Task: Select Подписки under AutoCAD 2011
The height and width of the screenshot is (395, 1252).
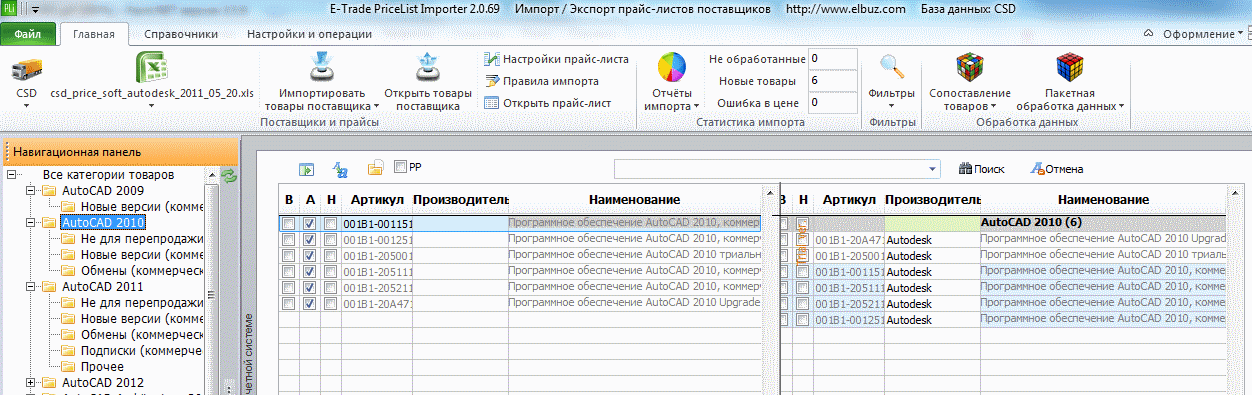Action: click(x=142, y=350)
